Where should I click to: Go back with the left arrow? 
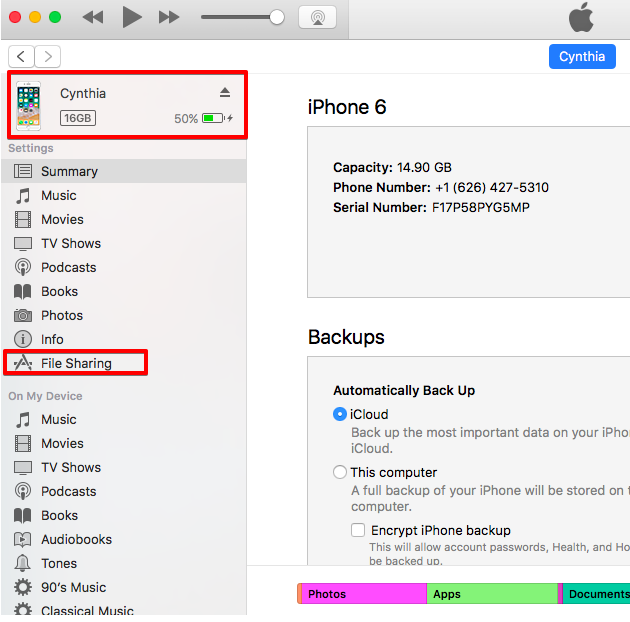pos(21,56)
